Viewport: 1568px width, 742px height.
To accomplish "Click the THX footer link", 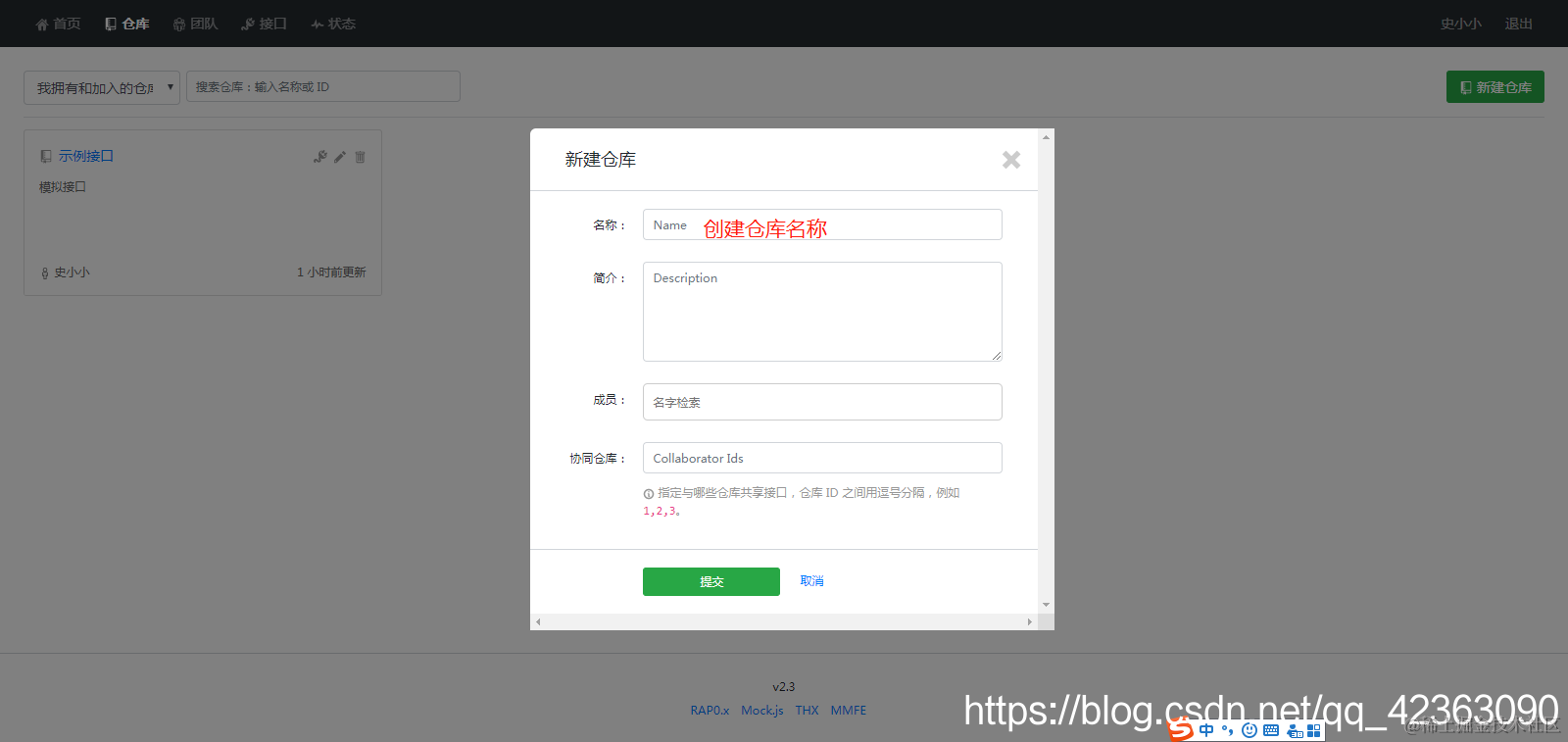I will (807, 711).
